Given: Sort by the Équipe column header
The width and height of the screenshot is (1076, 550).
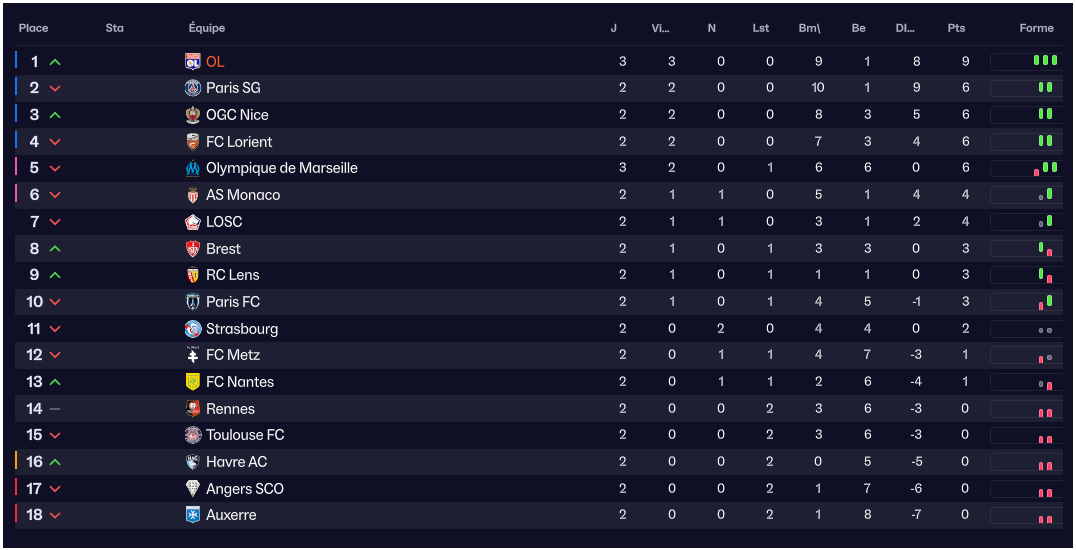Looking at the screenshot, I should coord(207,28).
